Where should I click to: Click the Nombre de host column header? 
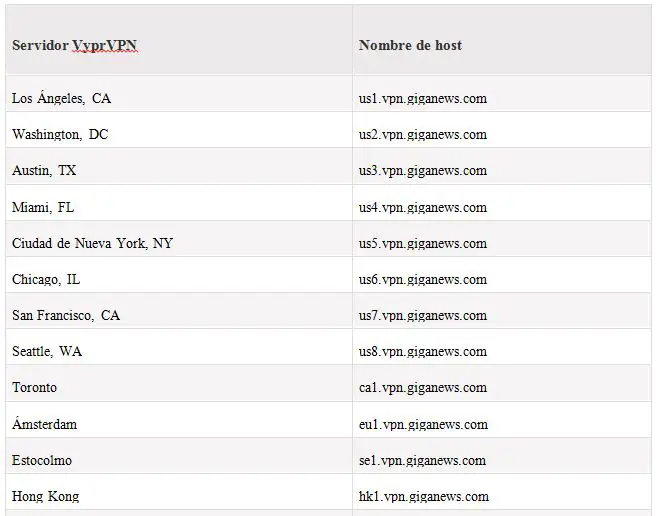[x=410, y=45]
